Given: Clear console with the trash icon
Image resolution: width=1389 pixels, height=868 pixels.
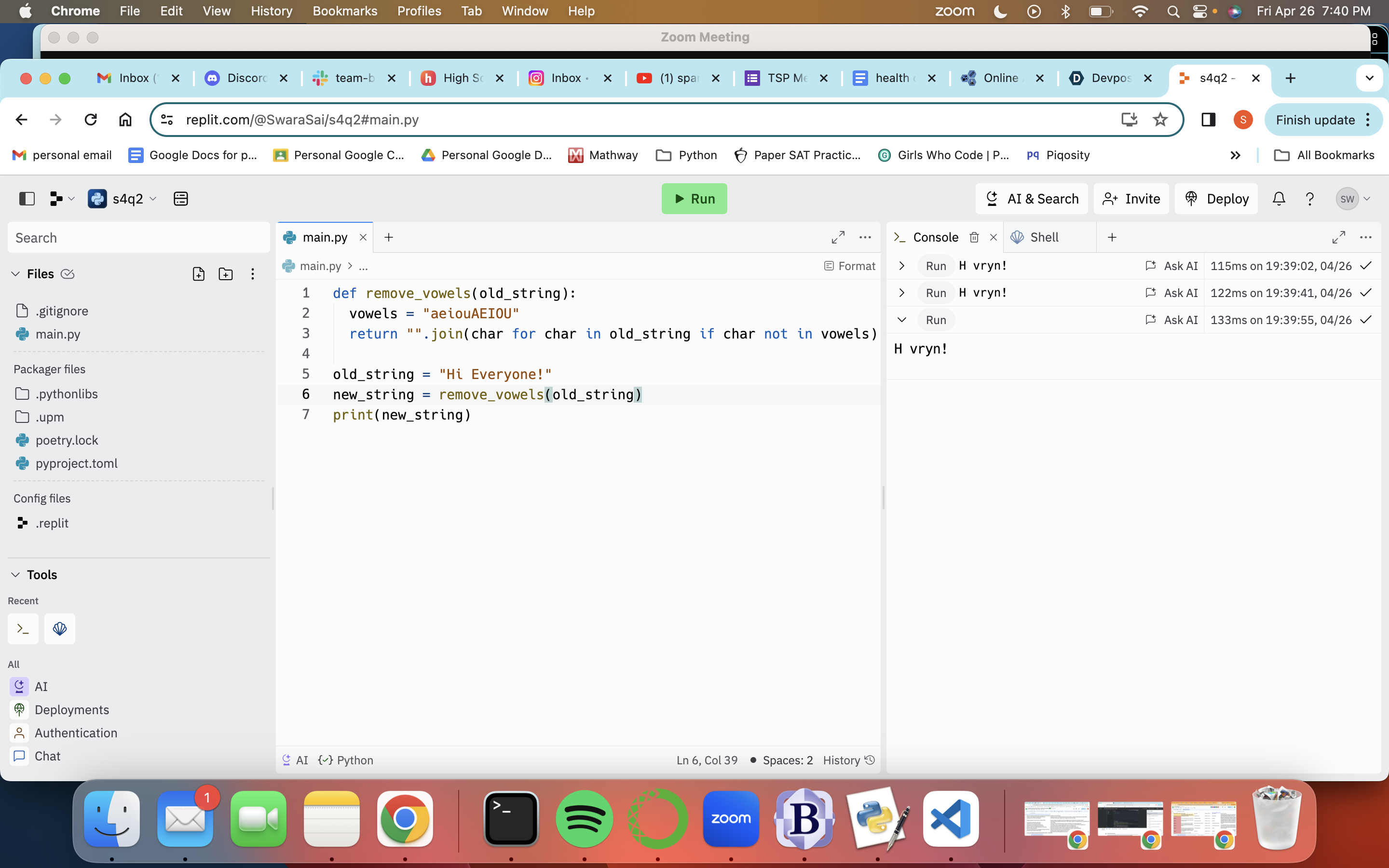Looking at the screenshot, I should click(974, 237).
